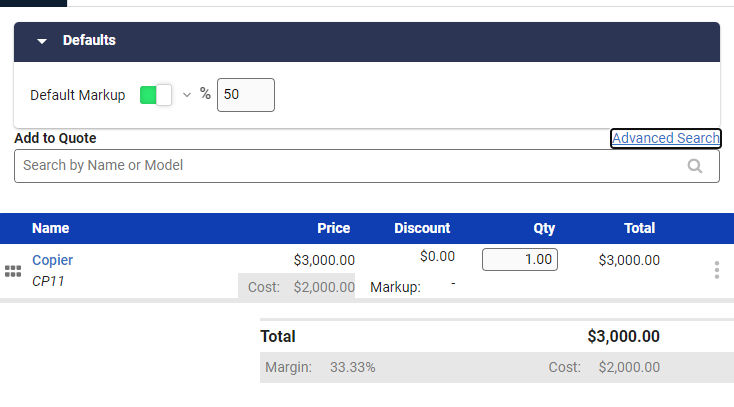Image resolution: width=734 pixels, height=407 pixels.
Task: Grab the Copier row drag handle icon
Action: pos(13,272)
